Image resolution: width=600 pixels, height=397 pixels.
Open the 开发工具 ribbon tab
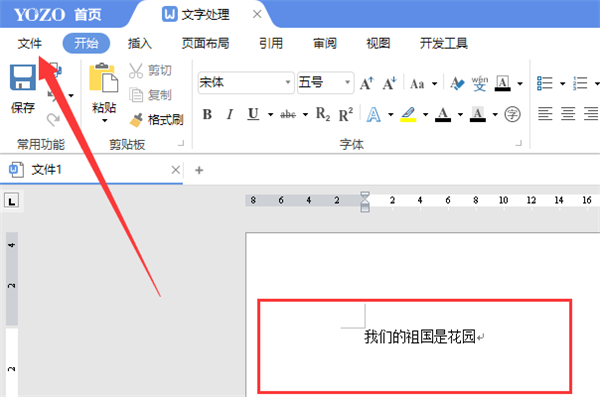coord(444,43)
